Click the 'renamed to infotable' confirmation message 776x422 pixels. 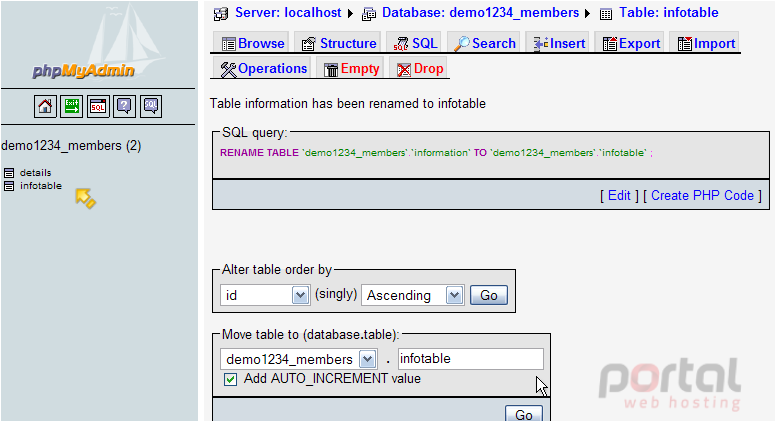pos(347,103)
